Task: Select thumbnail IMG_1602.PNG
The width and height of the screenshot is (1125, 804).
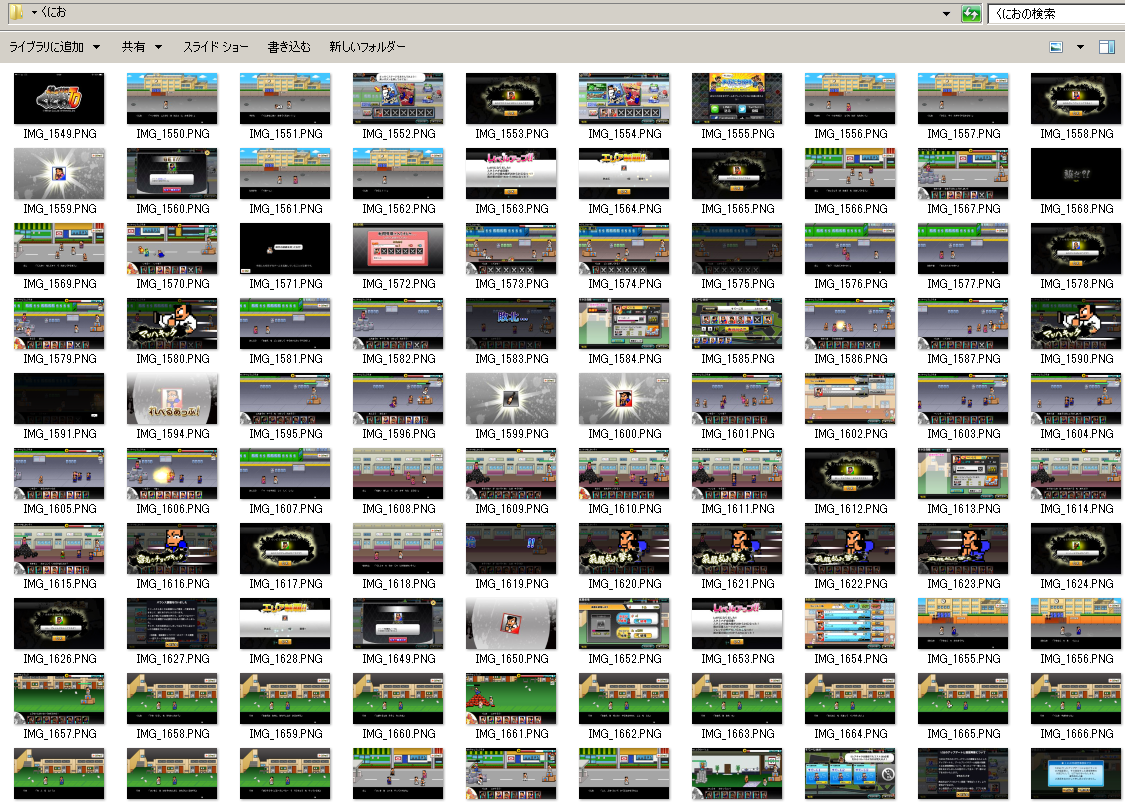Action: (x=850, y=399)
